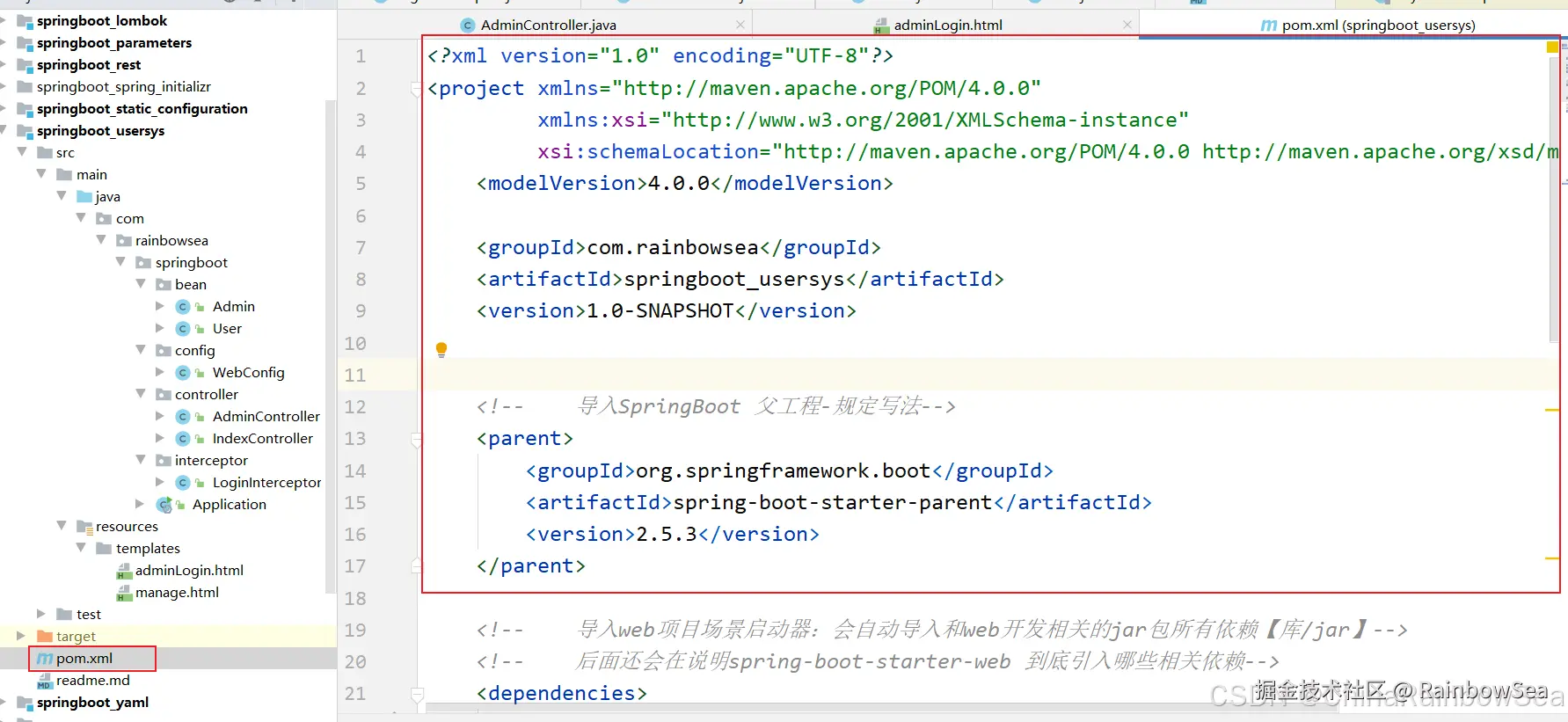The image size is (1568, 722).
Task: Select the springboot_rest module
Action: [x=89, y=64]
